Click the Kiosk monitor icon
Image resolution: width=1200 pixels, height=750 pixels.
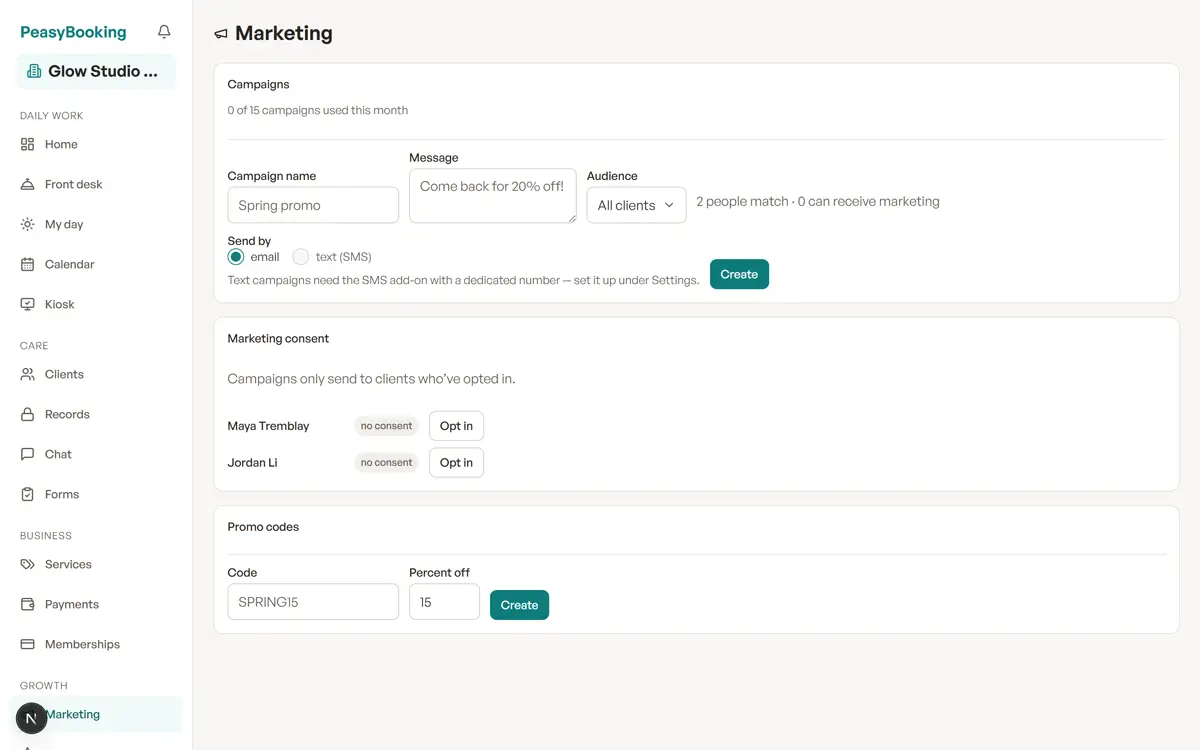28,304
